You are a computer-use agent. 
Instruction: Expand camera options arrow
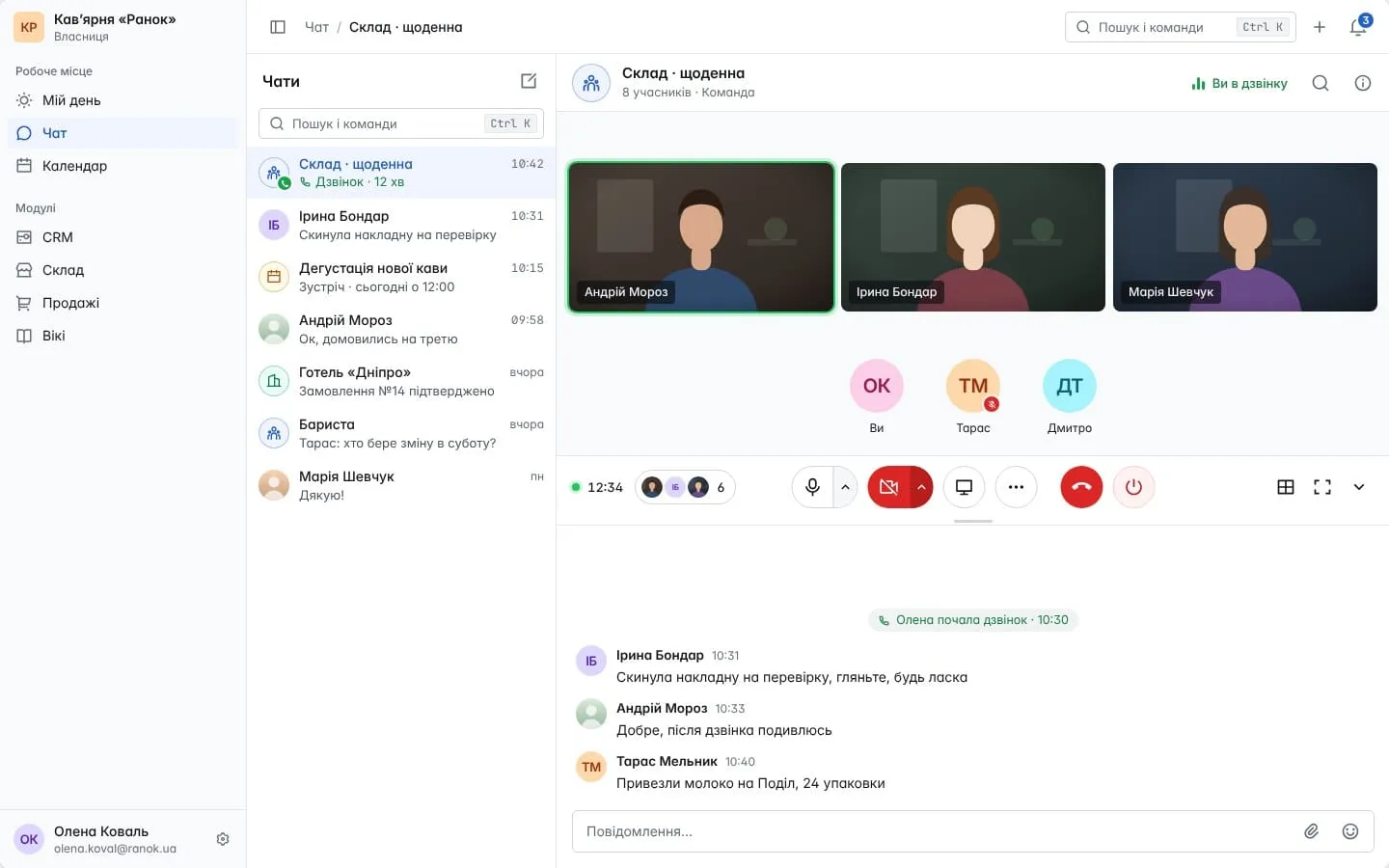921,487
